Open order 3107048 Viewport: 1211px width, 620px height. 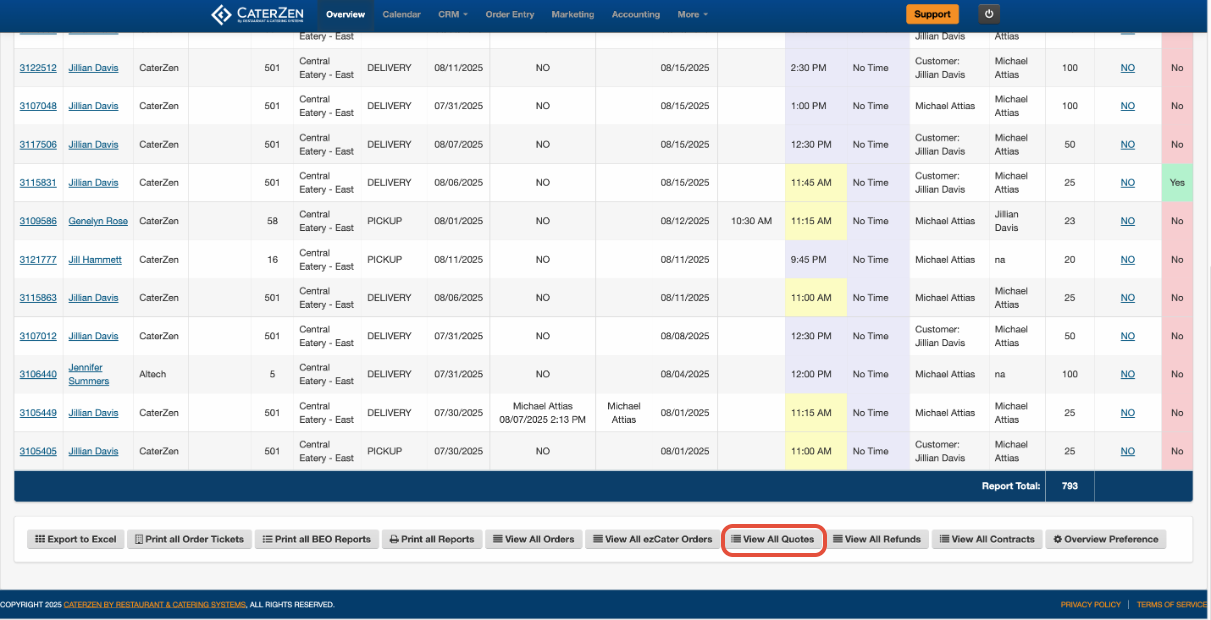point(38,106)
